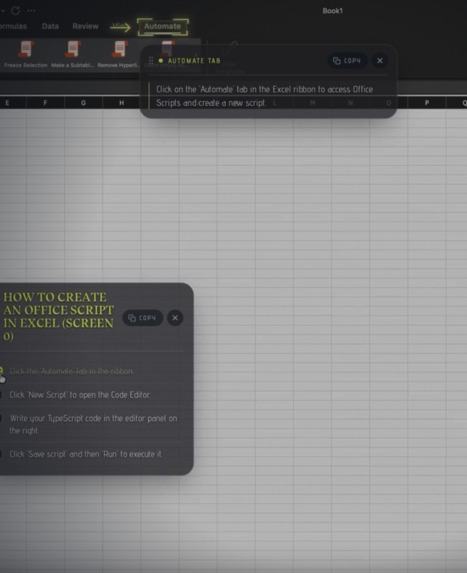Open the three-dots more options menu
Image resolution: width=467 pixels, height=573 pixels.
31,11
